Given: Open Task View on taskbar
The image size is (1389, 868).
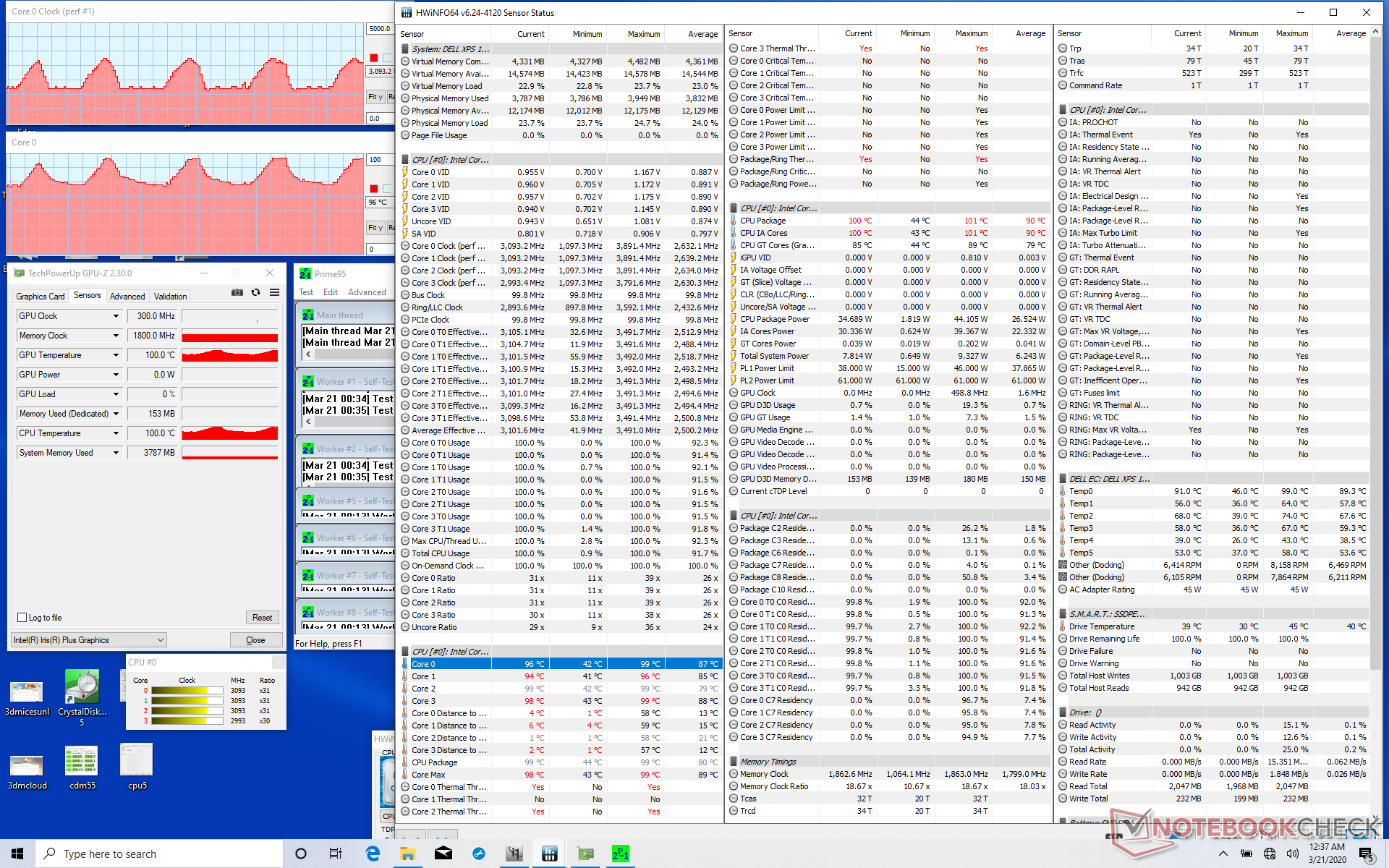Looking at the screenshot, I should (x=336, y=854).
